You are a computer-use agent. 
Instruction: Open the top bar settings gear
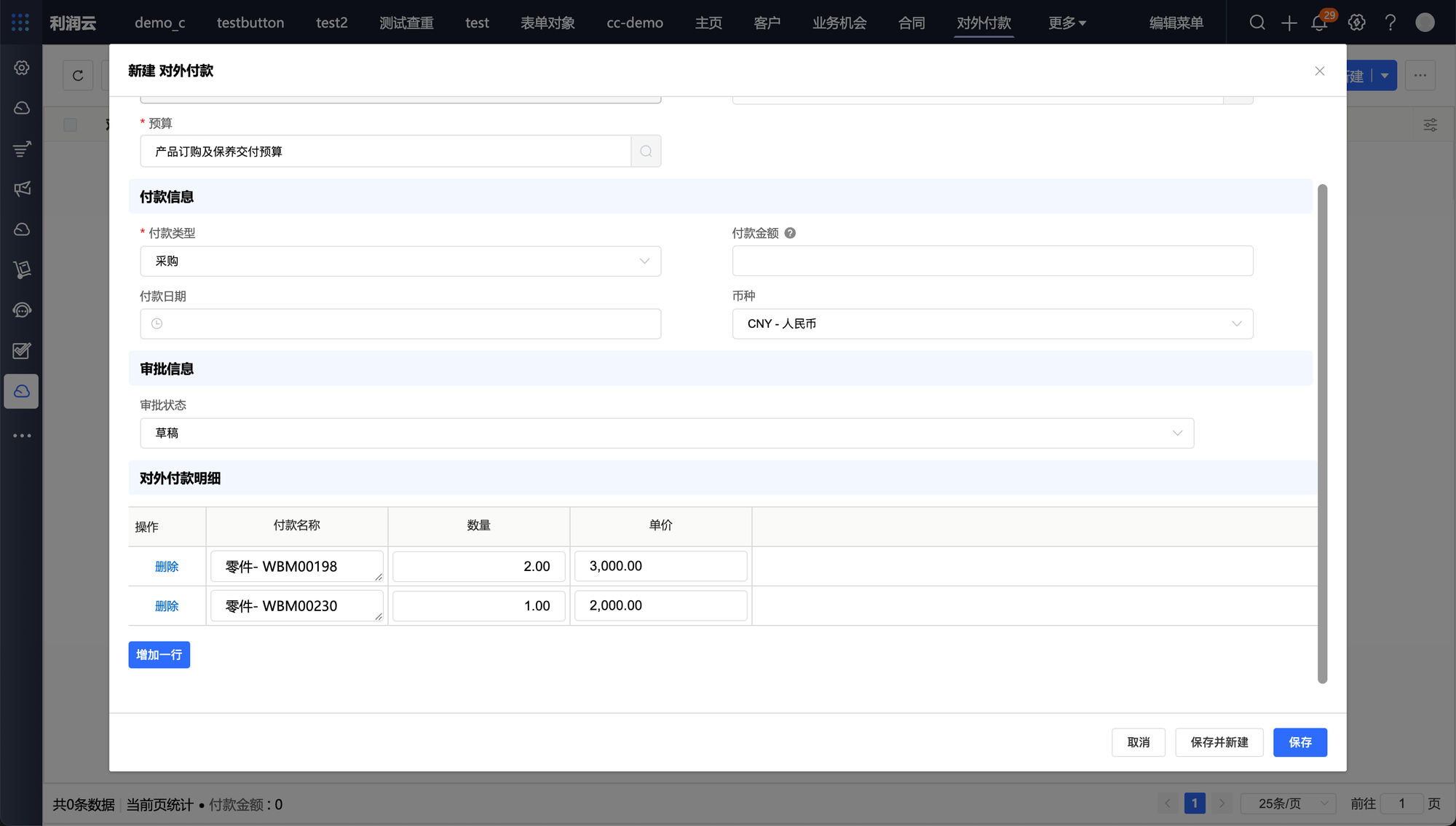pyautogui.click(x=1356, y=23)
